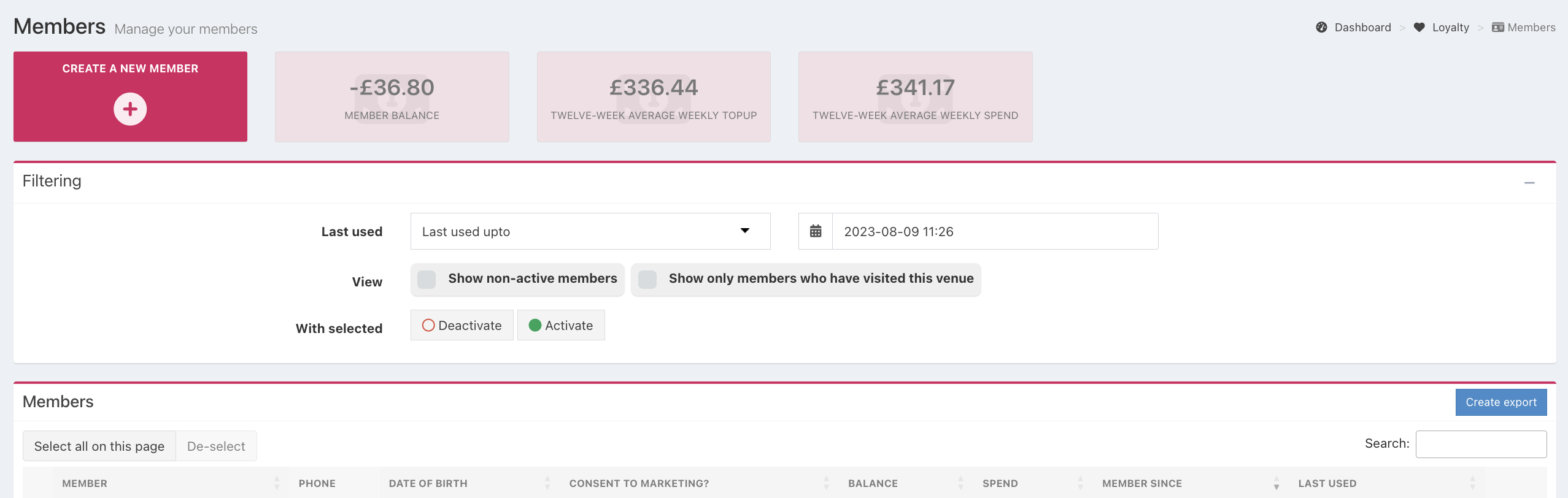Focus the members Search input field
1568x498 pixels.
tap(1481, 444)
